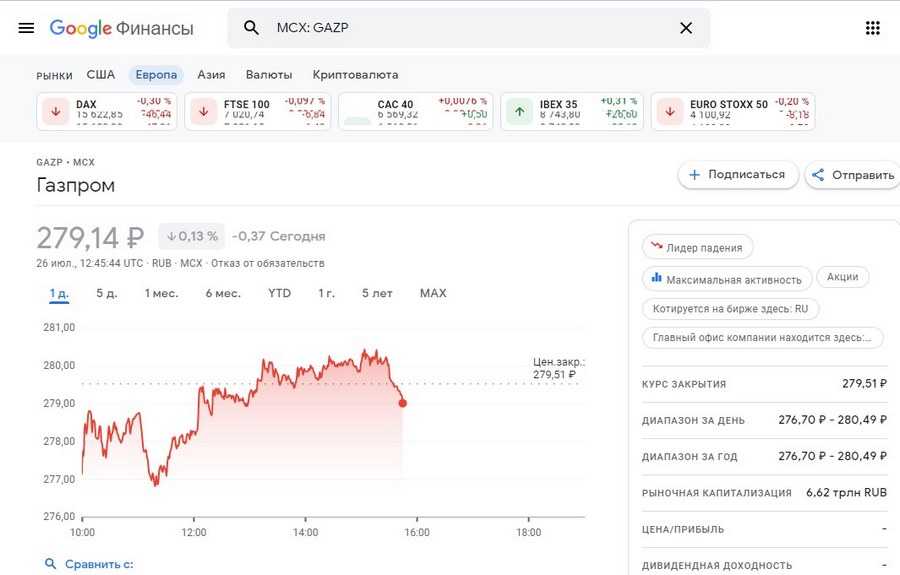Click the IBEX 35 up arrow icon
The image size is (900, 575).
519,111
